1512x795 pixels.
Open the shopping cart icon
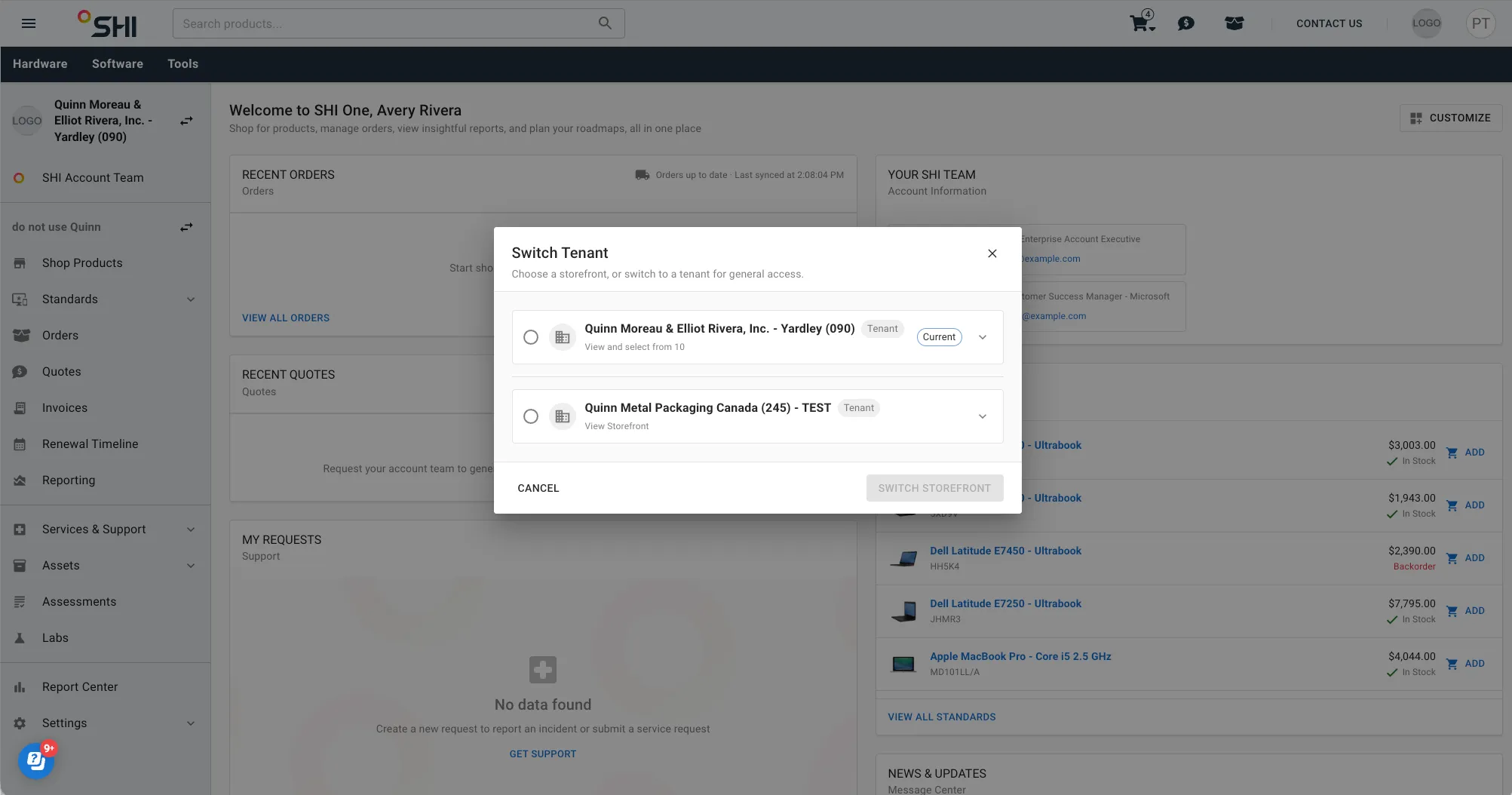1142,23
